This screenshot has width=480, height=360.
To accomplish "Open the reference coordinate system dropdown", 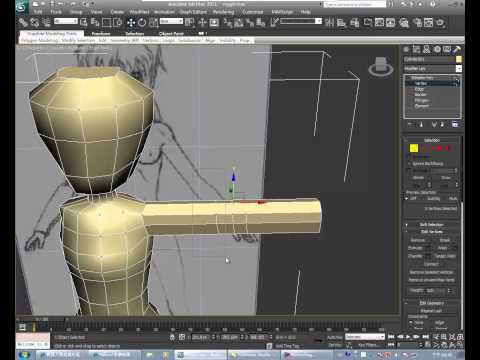I will 171,21.
